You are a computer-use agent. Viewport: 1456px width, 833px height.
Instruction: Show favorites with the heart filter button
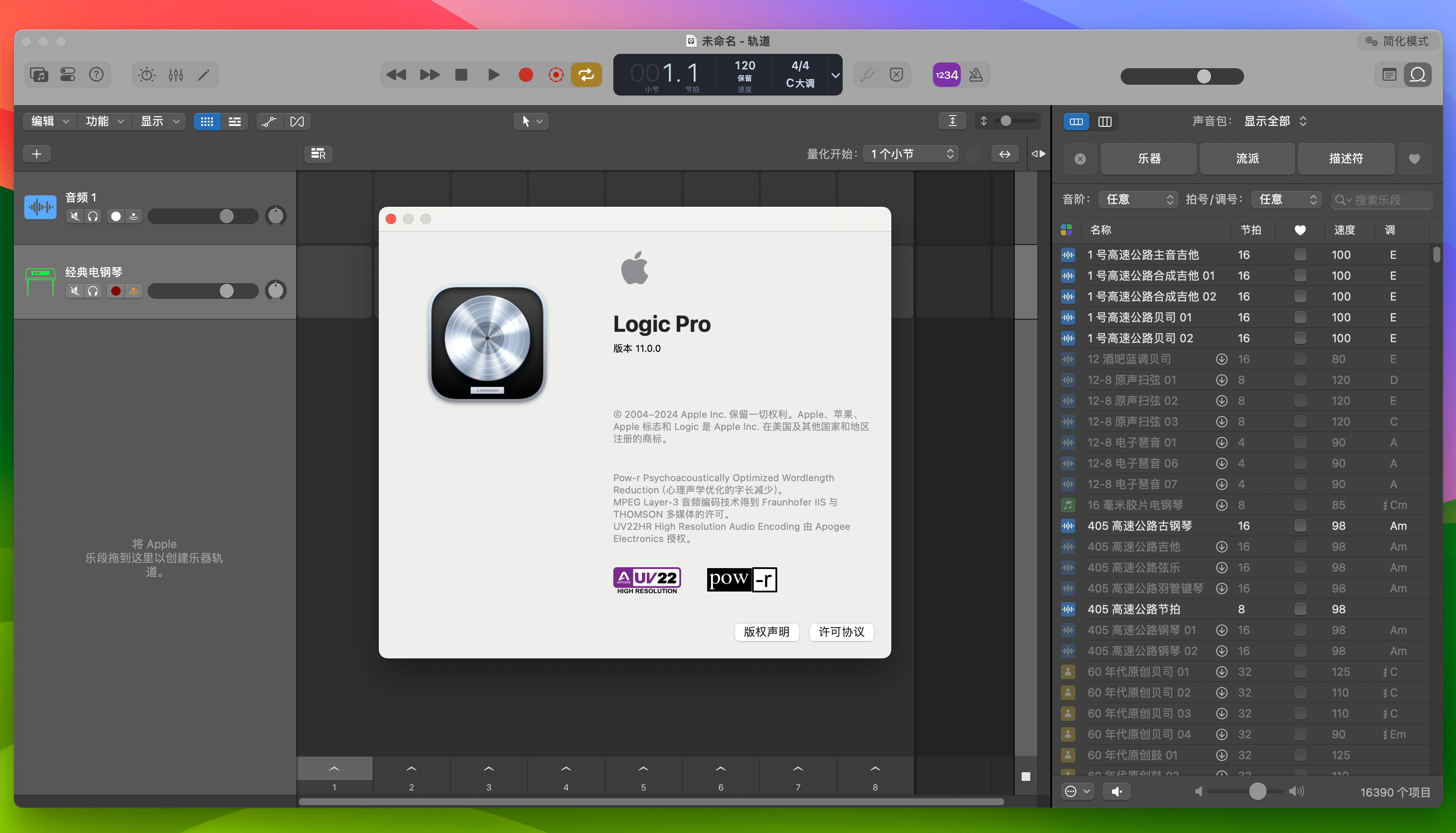click(1414, 159)
